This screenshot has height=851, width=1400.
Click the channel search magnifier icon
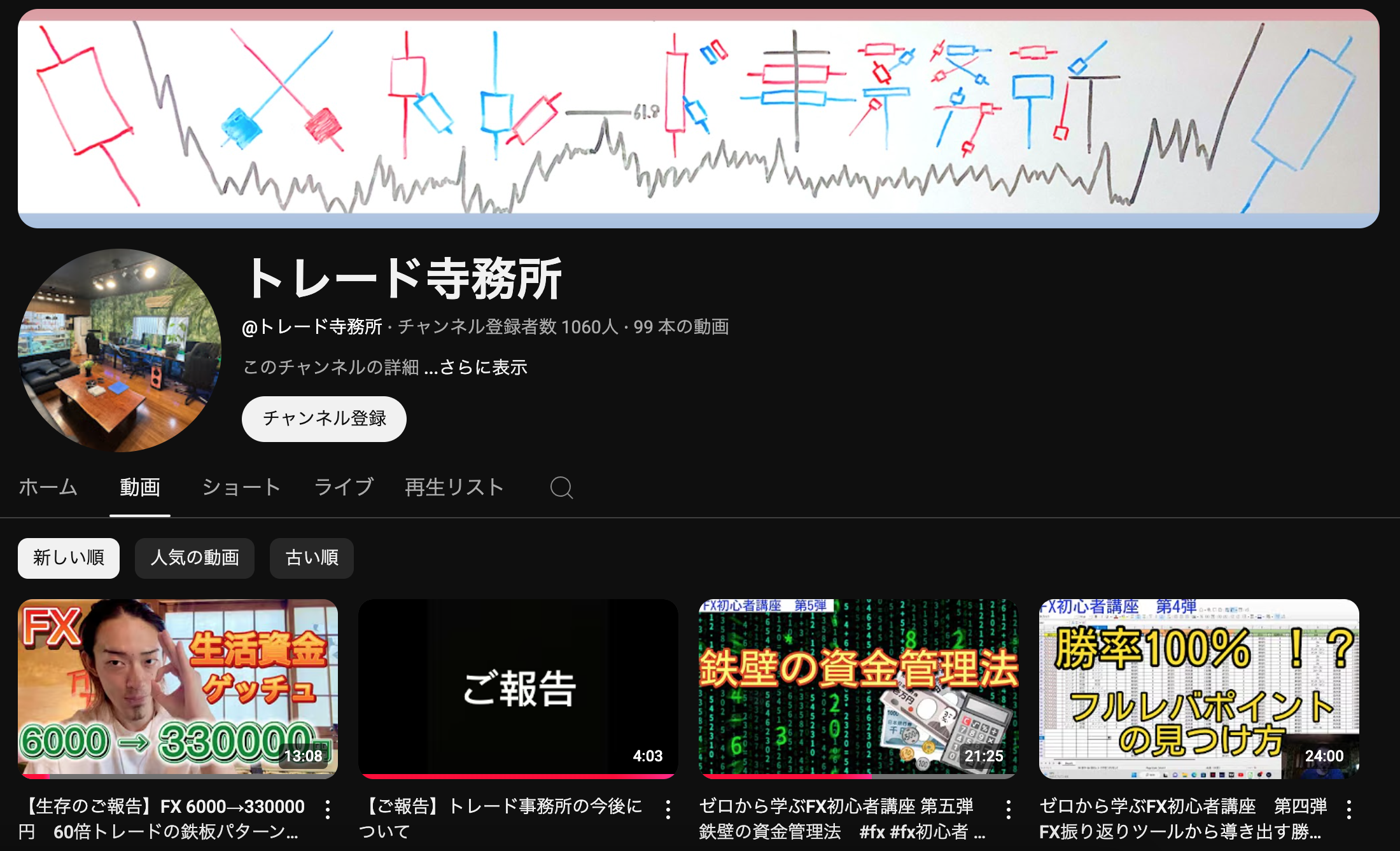tap(561, 488)
